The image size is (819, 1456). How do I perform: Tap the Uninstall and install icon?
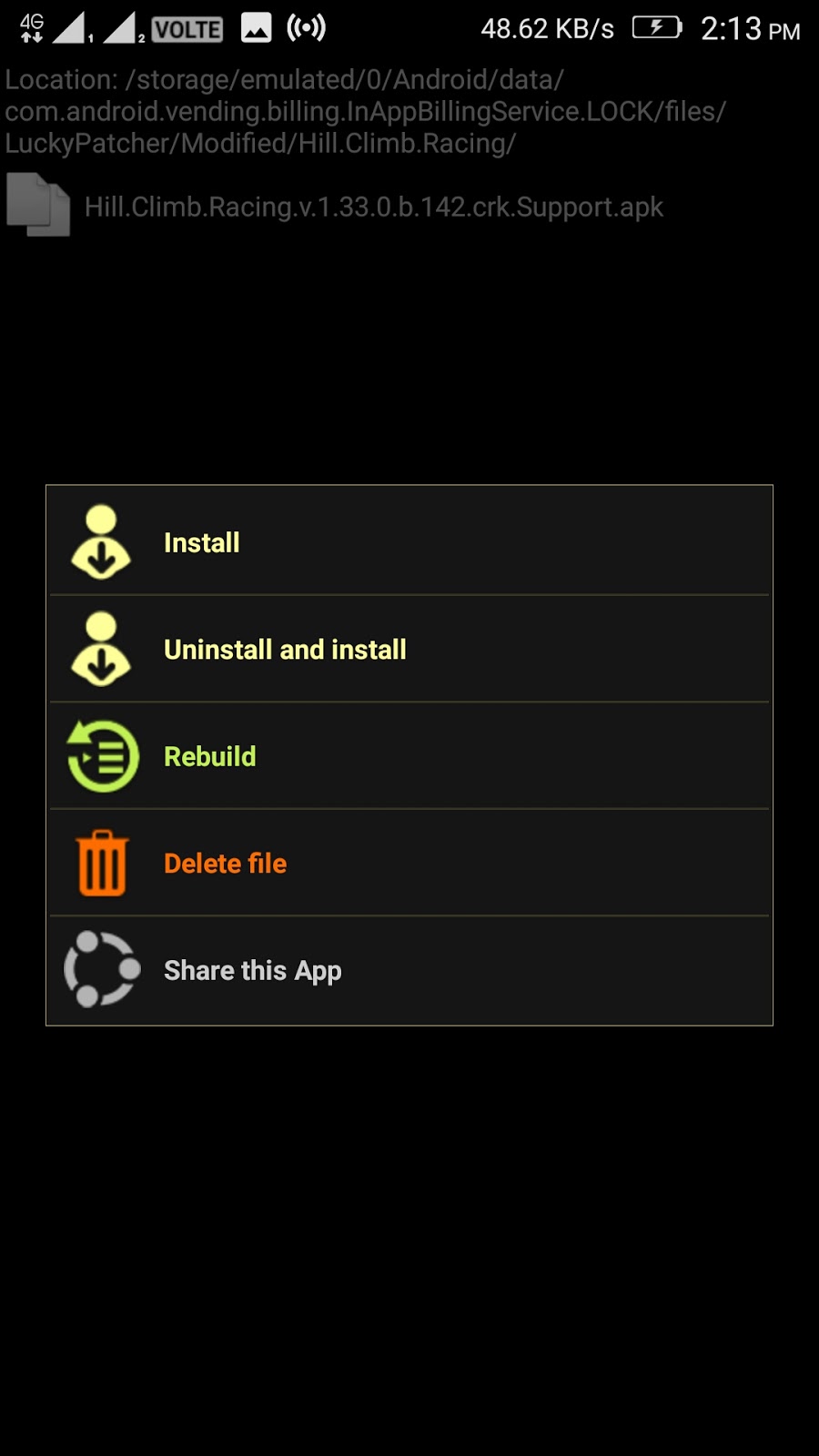pyautogui.click(x=101, y=649)
